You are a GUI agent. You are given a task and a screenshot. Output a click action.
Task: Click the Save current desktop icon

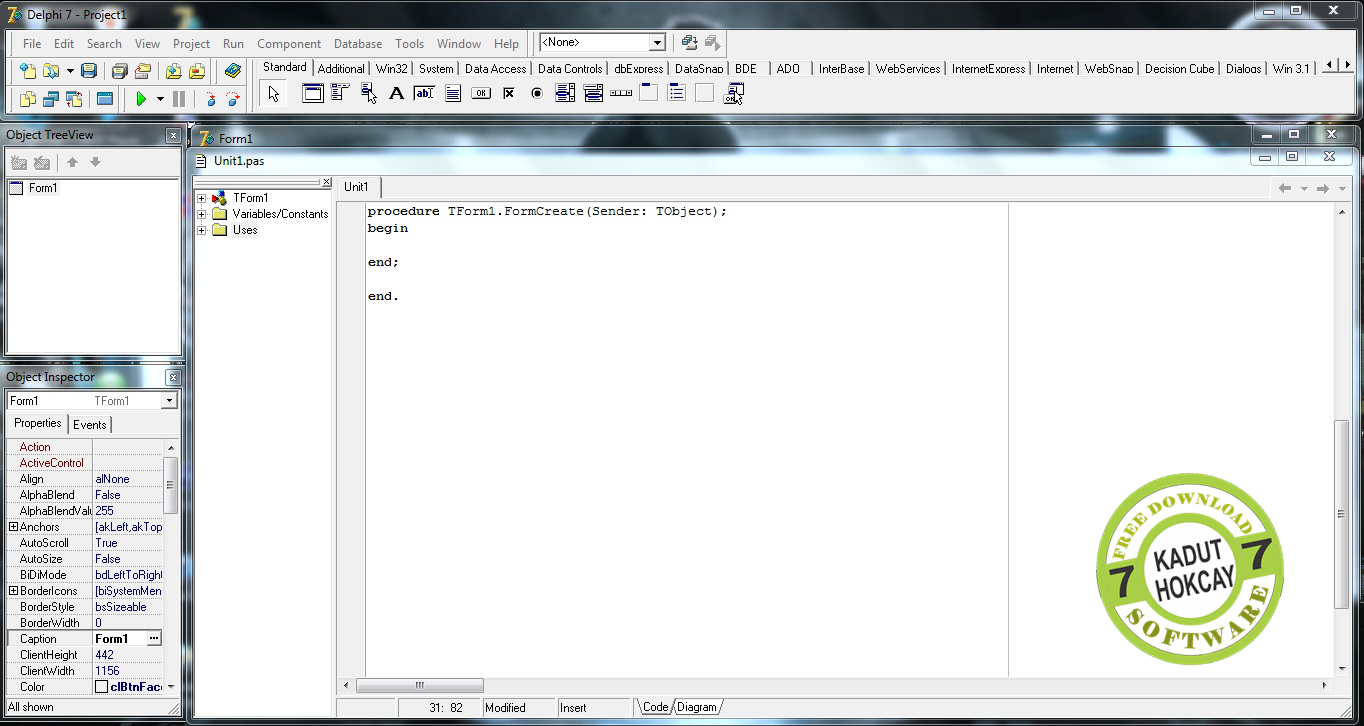tap(689, 43)
